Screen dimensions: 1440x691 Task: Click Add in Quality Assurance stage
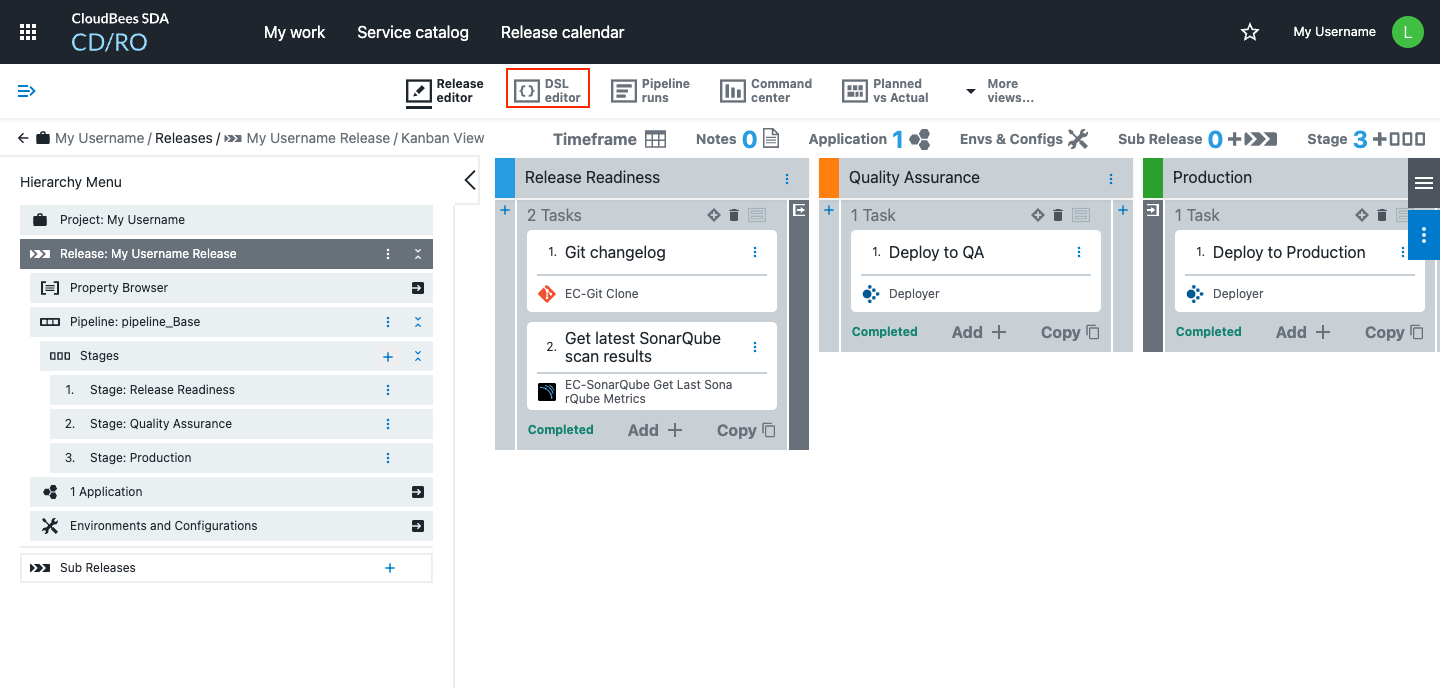(979, 332)
